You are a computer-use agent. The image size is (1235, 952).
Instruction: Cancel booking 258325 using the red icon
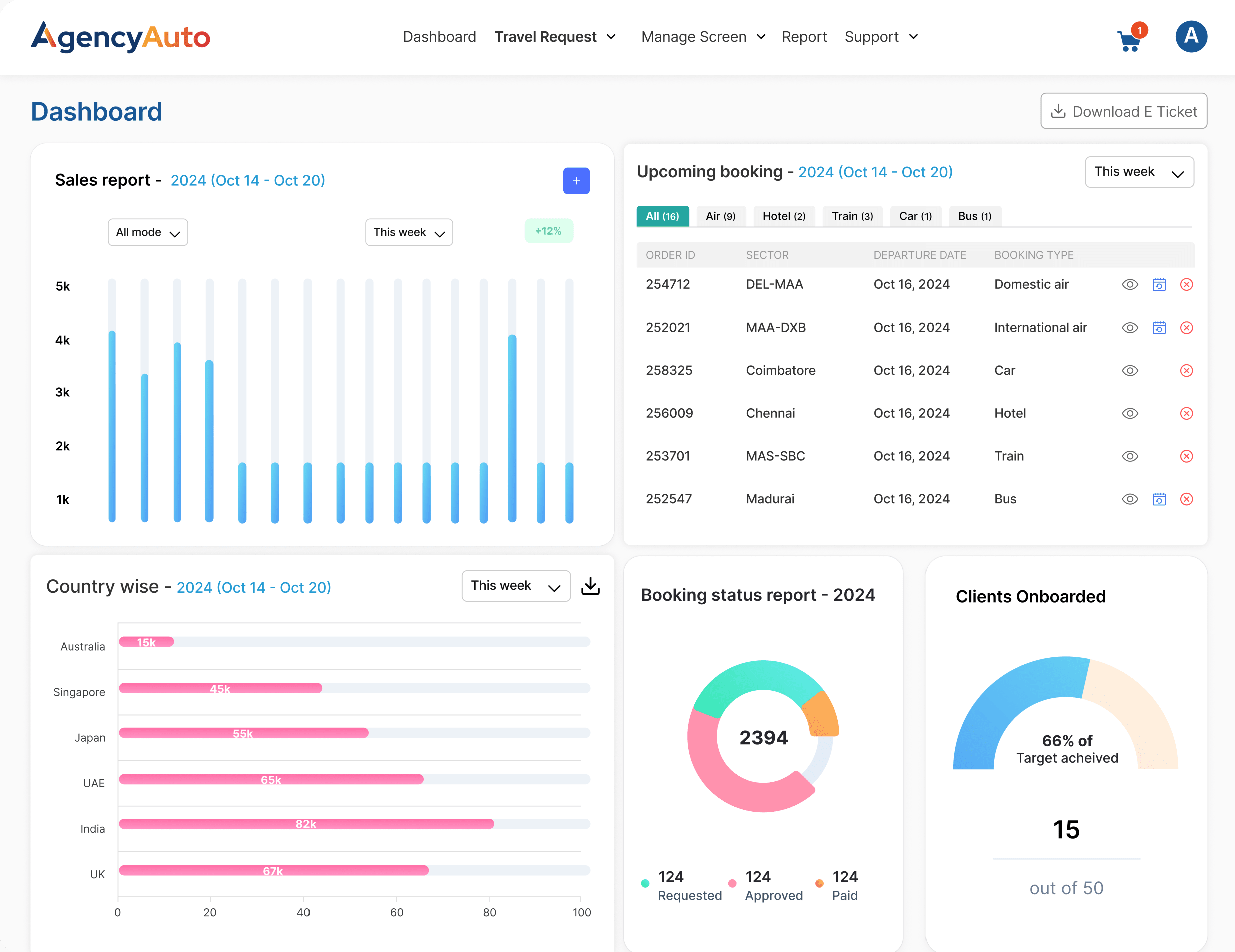coord(1187,370)
